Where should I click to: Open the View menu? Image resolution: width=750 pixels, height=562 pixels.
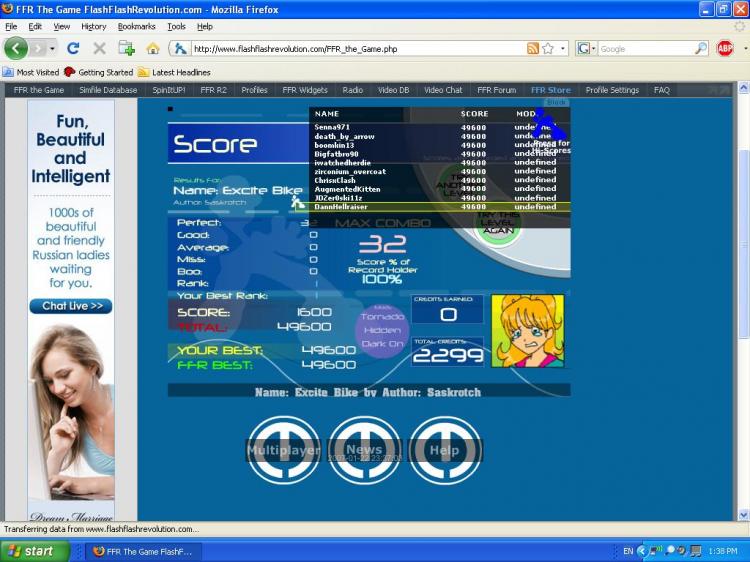tap(61, 26)
